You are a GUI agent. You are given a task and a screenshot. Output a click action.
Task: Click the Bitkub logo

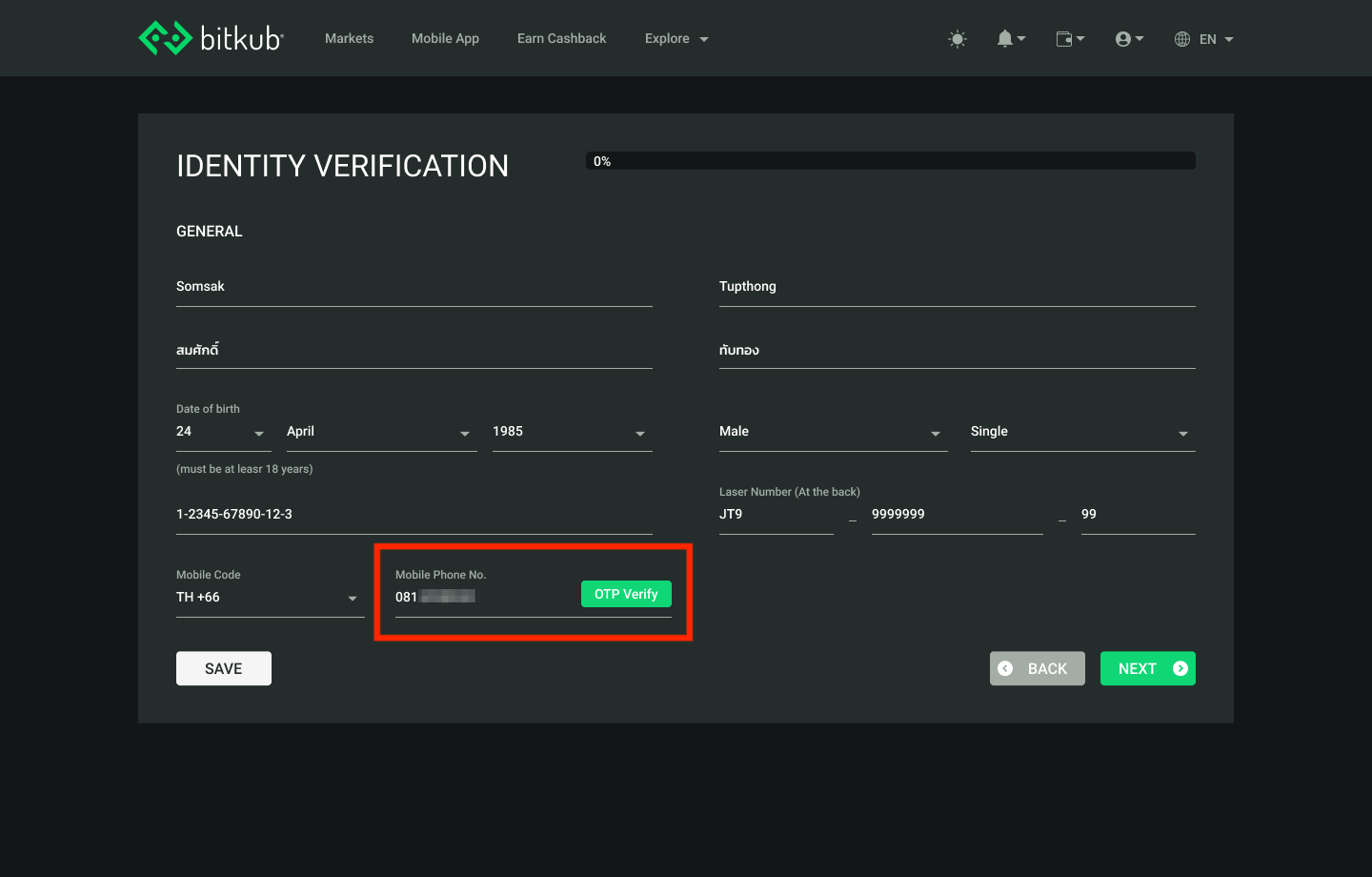pyautogui.click(x=210, y=37)
